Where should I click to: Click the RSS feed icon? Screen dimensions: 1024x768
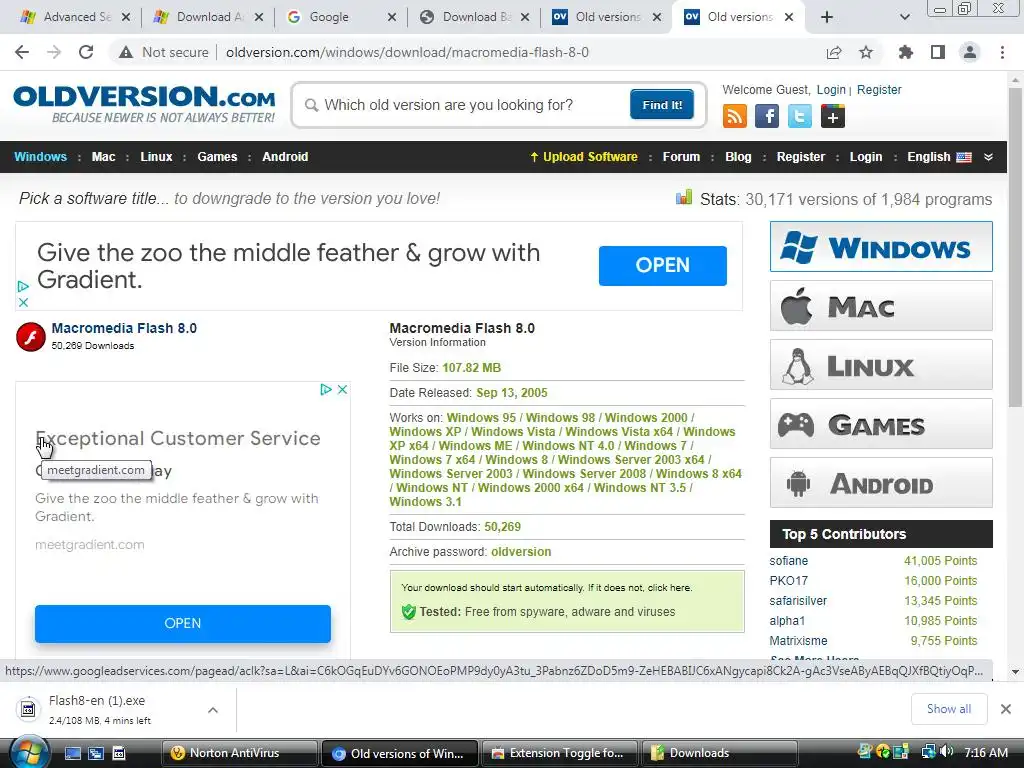point(735,116)
